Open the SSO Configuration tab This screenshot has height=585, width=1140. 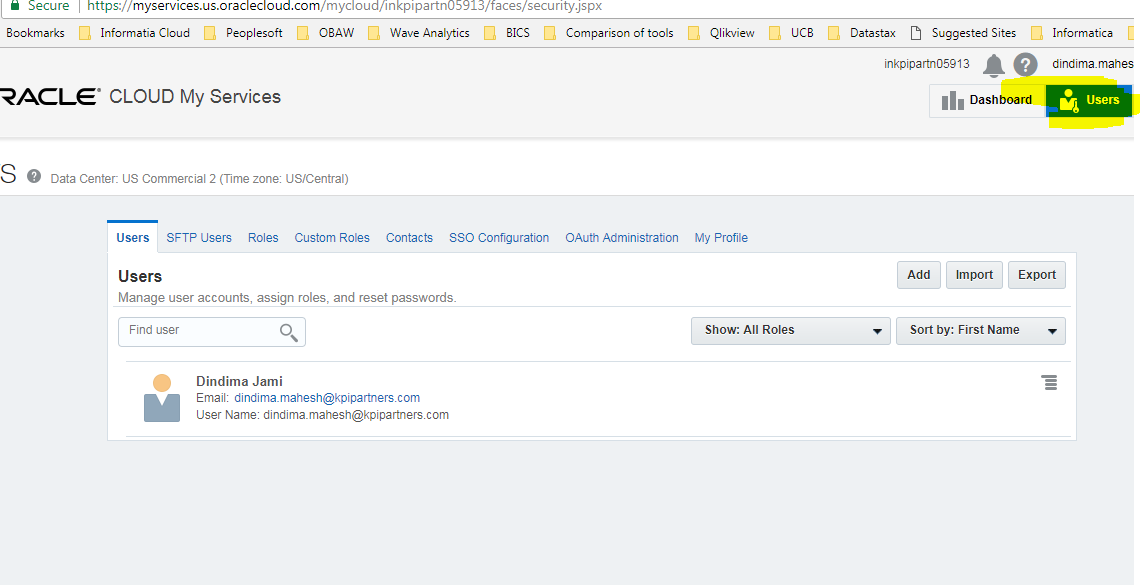[499, 238]
